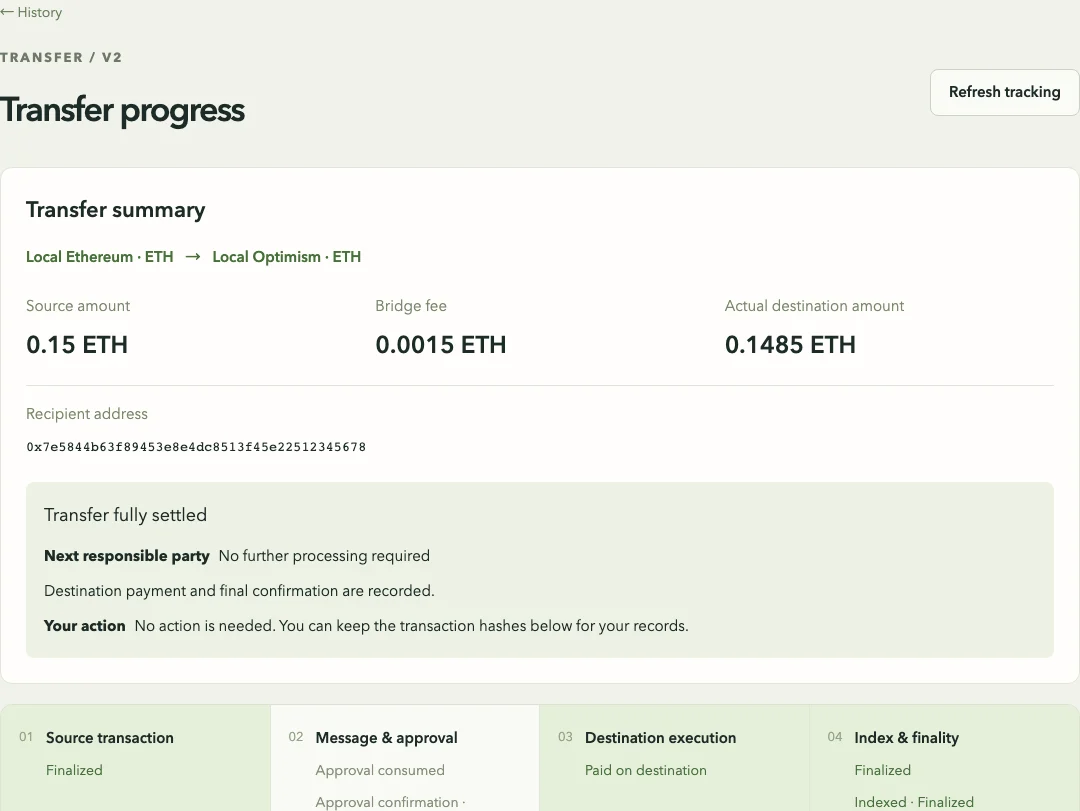
Task: Click the Approval confirmation text
Action: [391, 802]
